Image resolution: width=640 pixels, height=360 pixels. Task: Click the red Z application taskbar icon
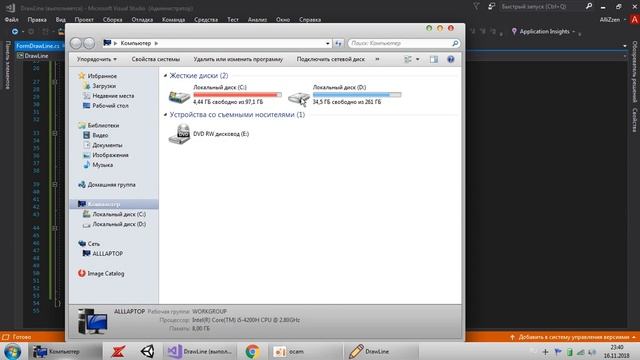pyautogui.click(x=119, y=351)
